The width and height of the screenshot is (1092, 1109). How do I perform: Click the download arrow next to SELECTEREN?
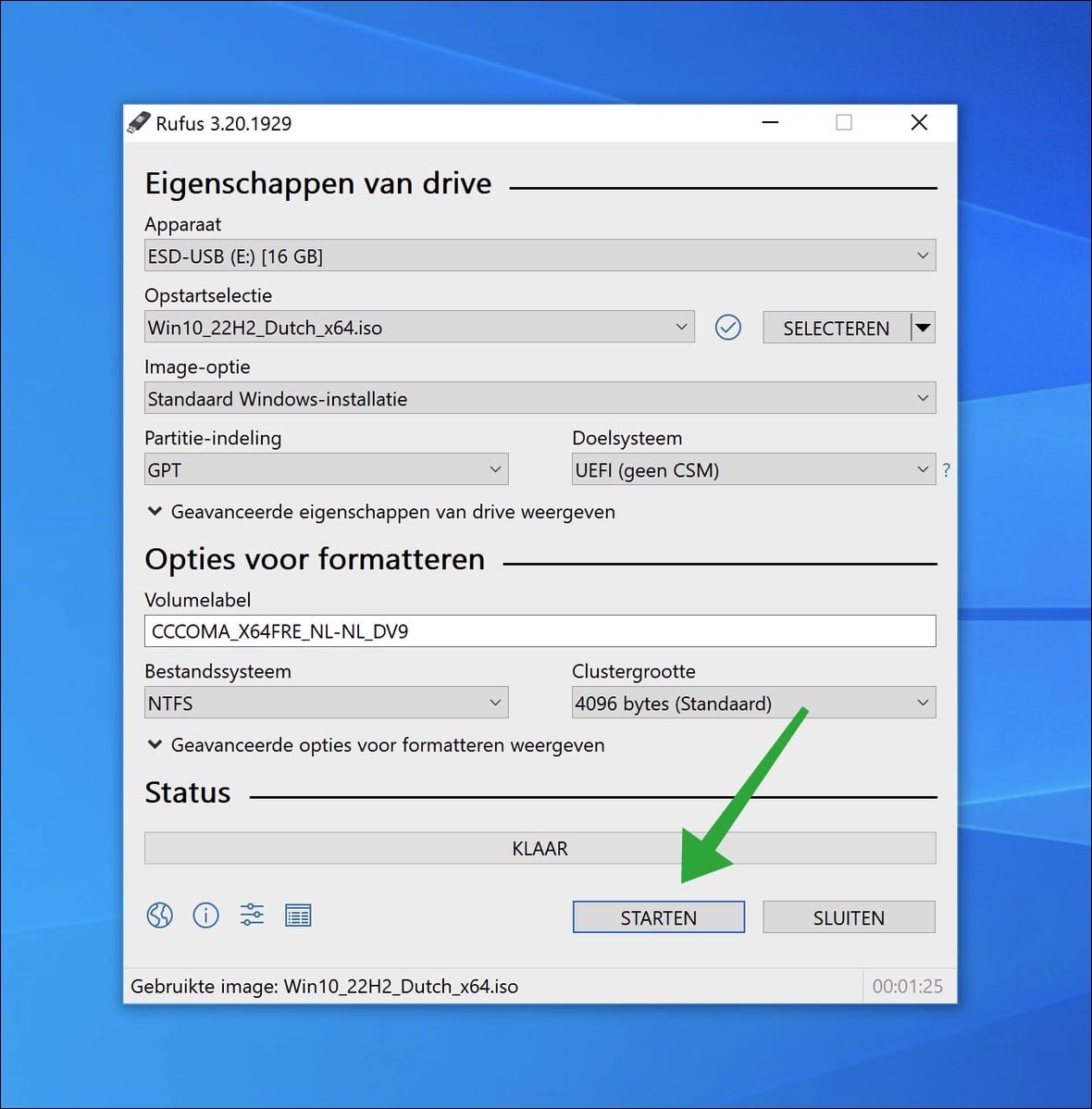[924, 327]
